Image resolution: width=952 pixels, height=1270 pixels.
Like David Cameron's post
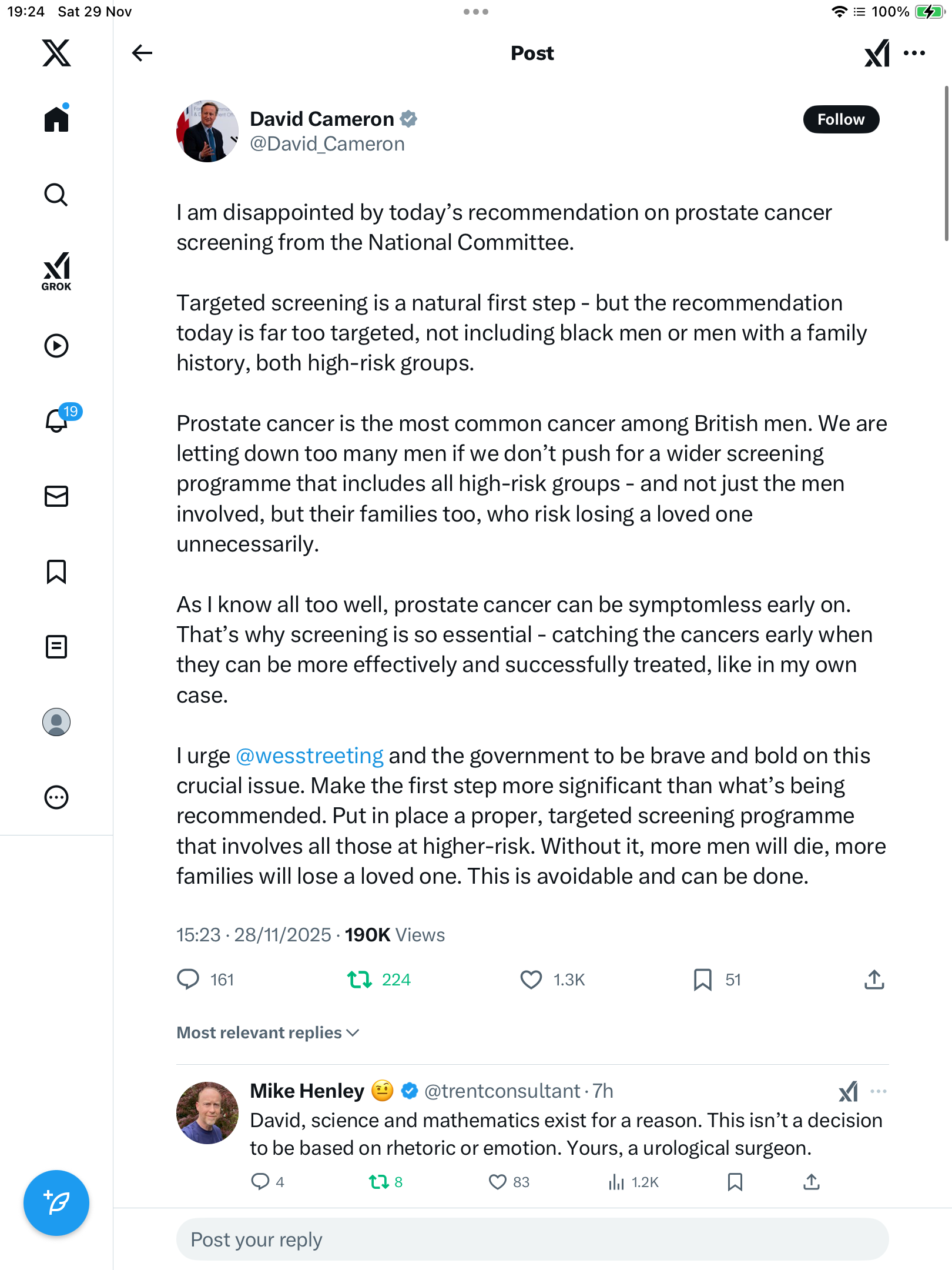point(531,980)
